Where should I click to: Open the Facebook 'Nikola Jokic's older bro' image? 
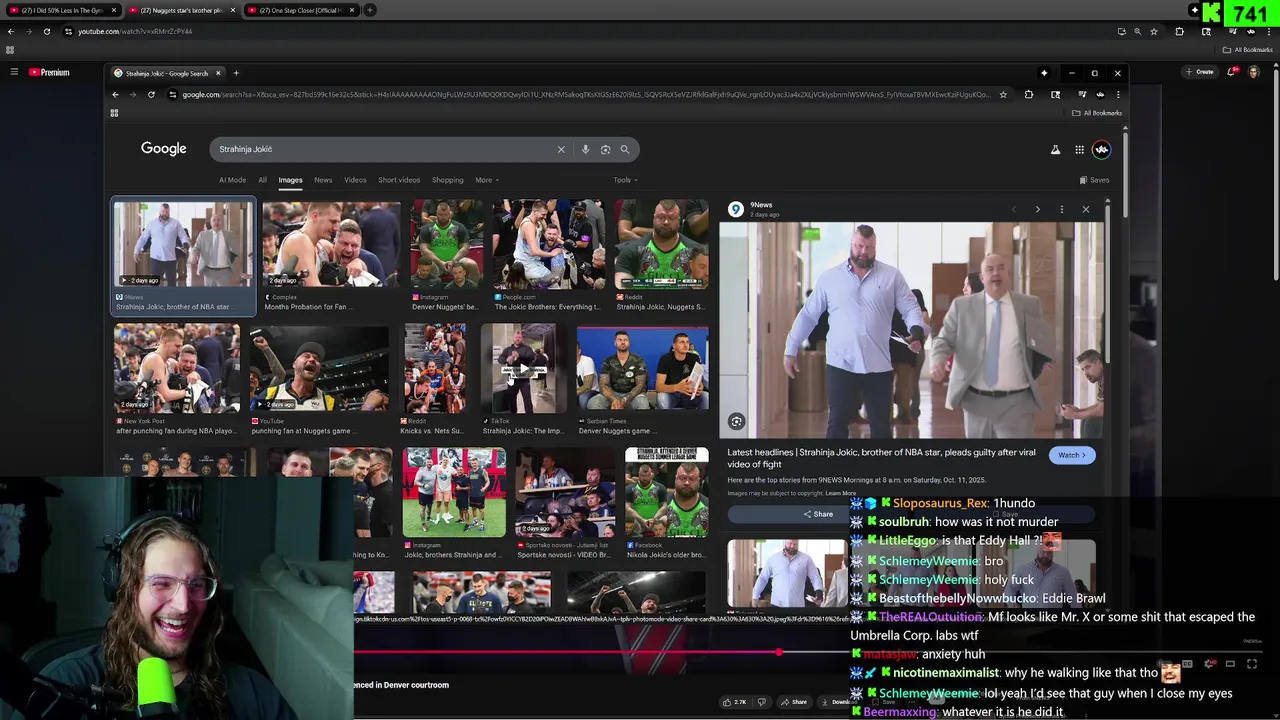pyautogui.click(x=666, y=503)
